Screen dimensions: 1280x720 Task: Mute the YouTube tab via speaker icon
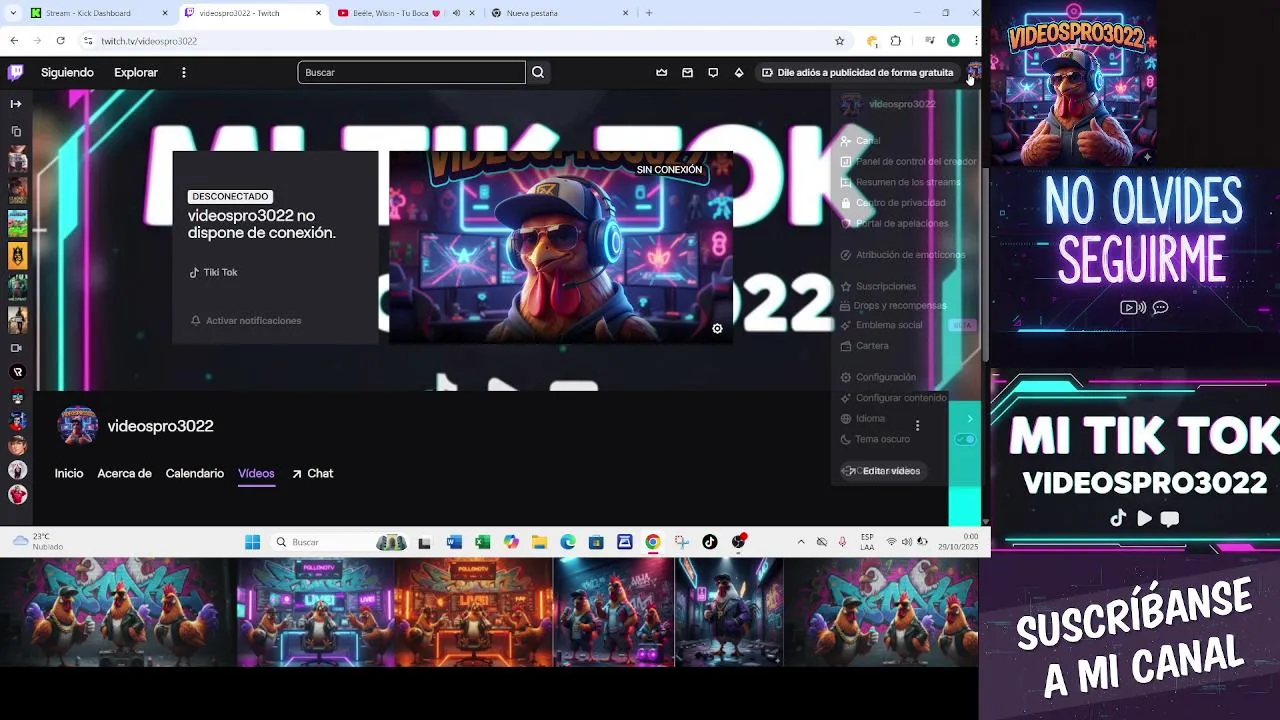click(x=456, y=13)
